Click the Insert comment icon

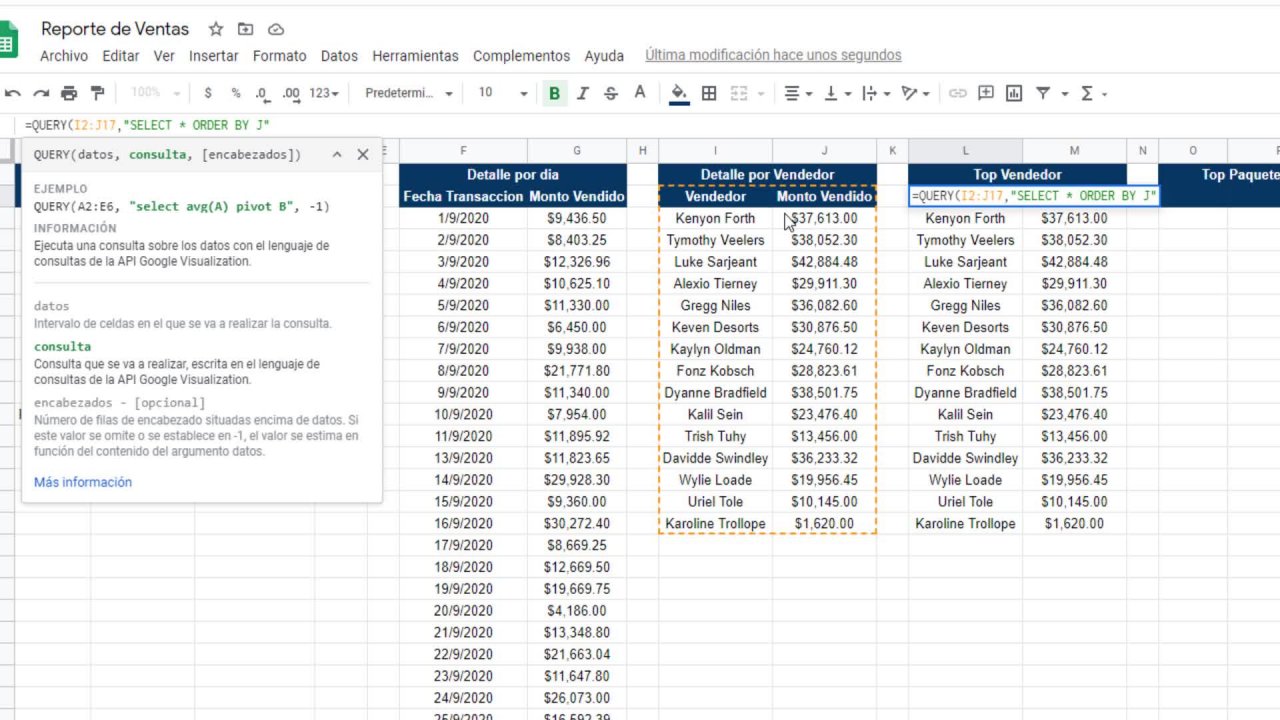[x=986, y=93]
